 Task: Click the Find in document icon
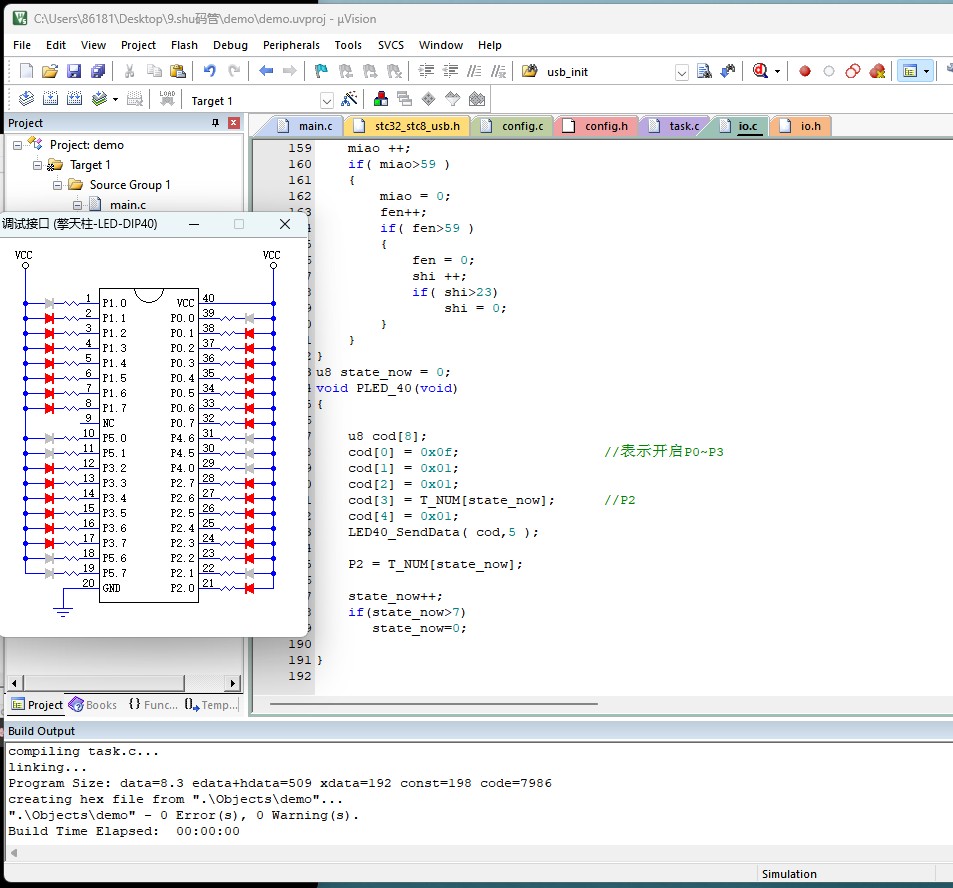tap(704, 71)
